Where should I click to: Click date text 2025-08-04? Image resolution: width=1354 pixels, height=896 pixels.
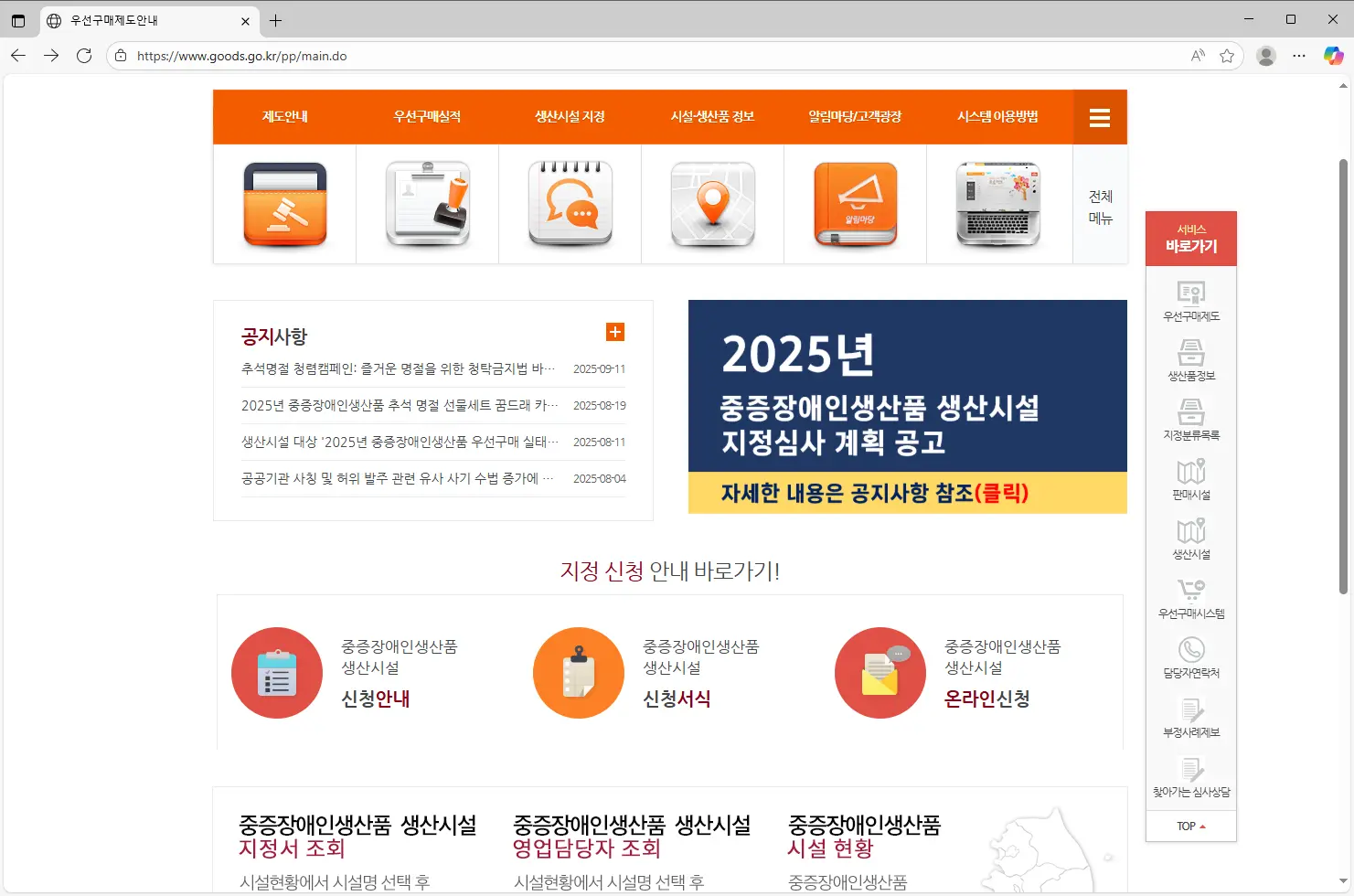pyautogui.click(x=600, y=479)
